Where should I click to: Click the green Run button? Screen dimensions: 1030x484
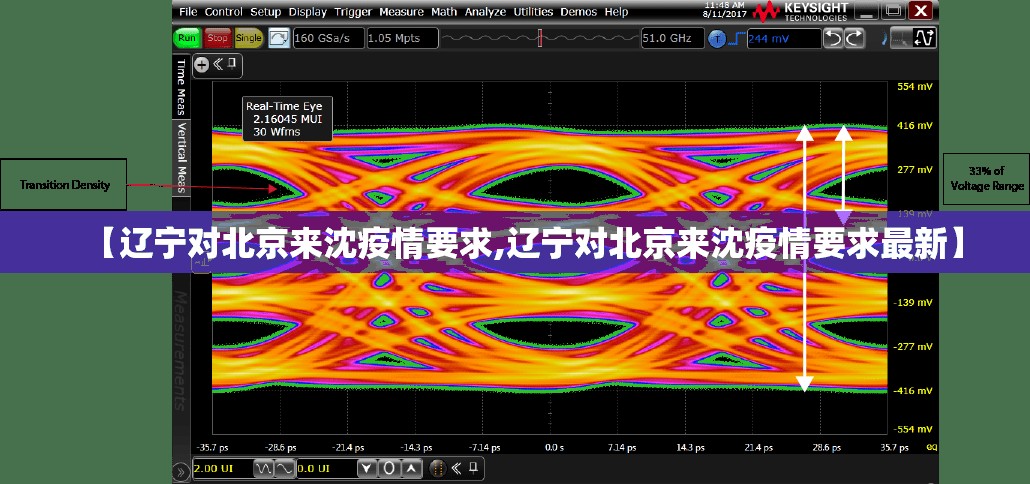186,38
